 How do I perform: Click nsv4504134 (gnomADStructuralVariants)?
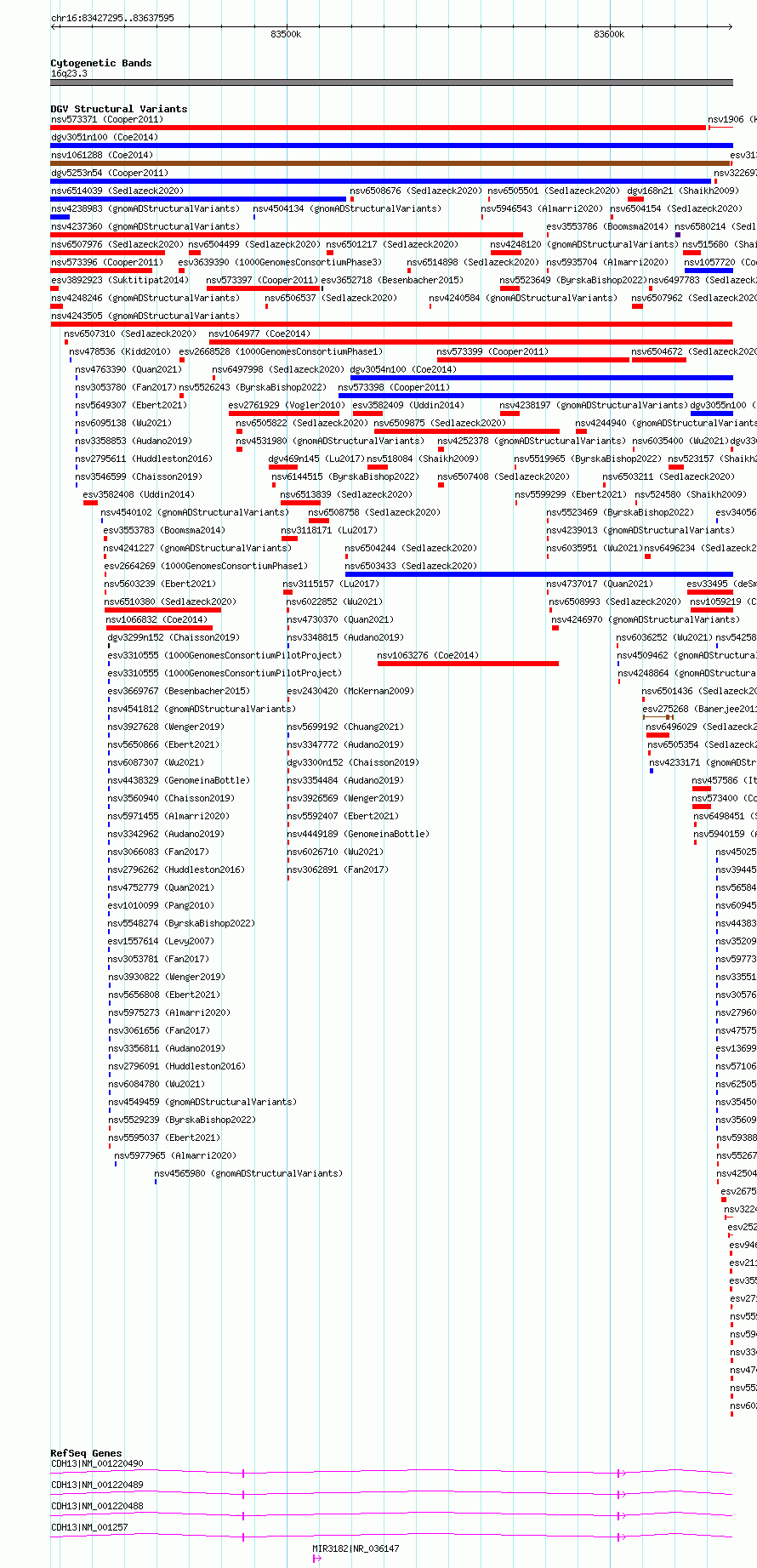coord(347,208)
